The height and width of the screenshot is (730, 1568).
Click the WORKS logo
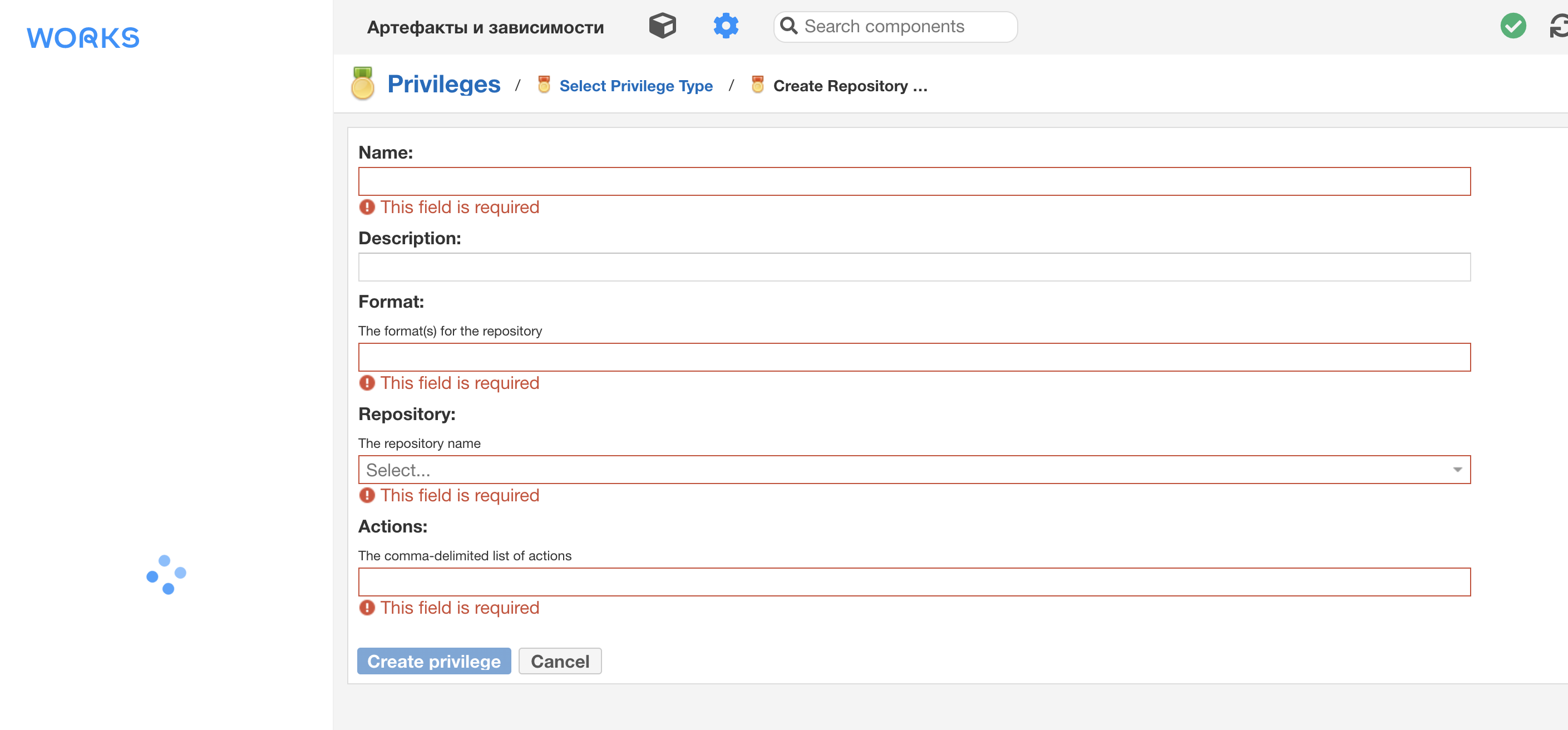point(83,38)
